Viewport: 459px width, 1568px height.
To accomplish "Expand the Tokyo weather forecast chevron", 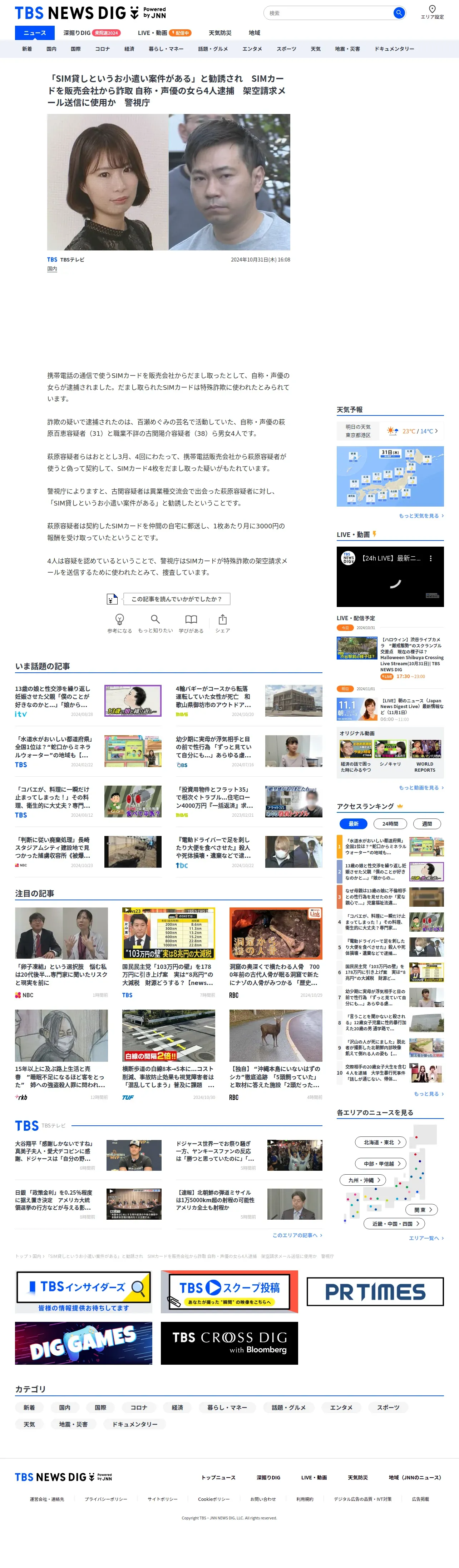I will 436,431.
